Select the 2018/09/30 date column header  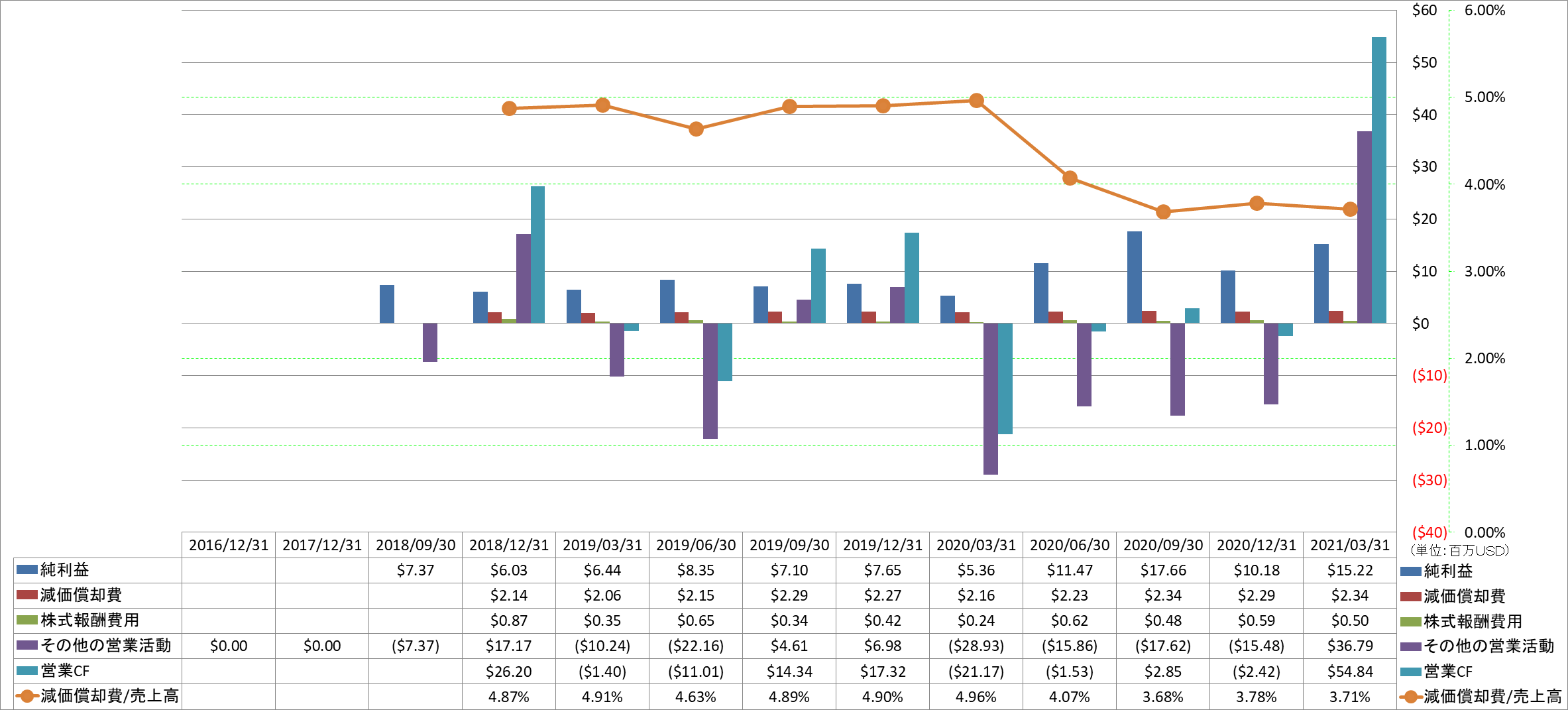(x=416, y=545)
